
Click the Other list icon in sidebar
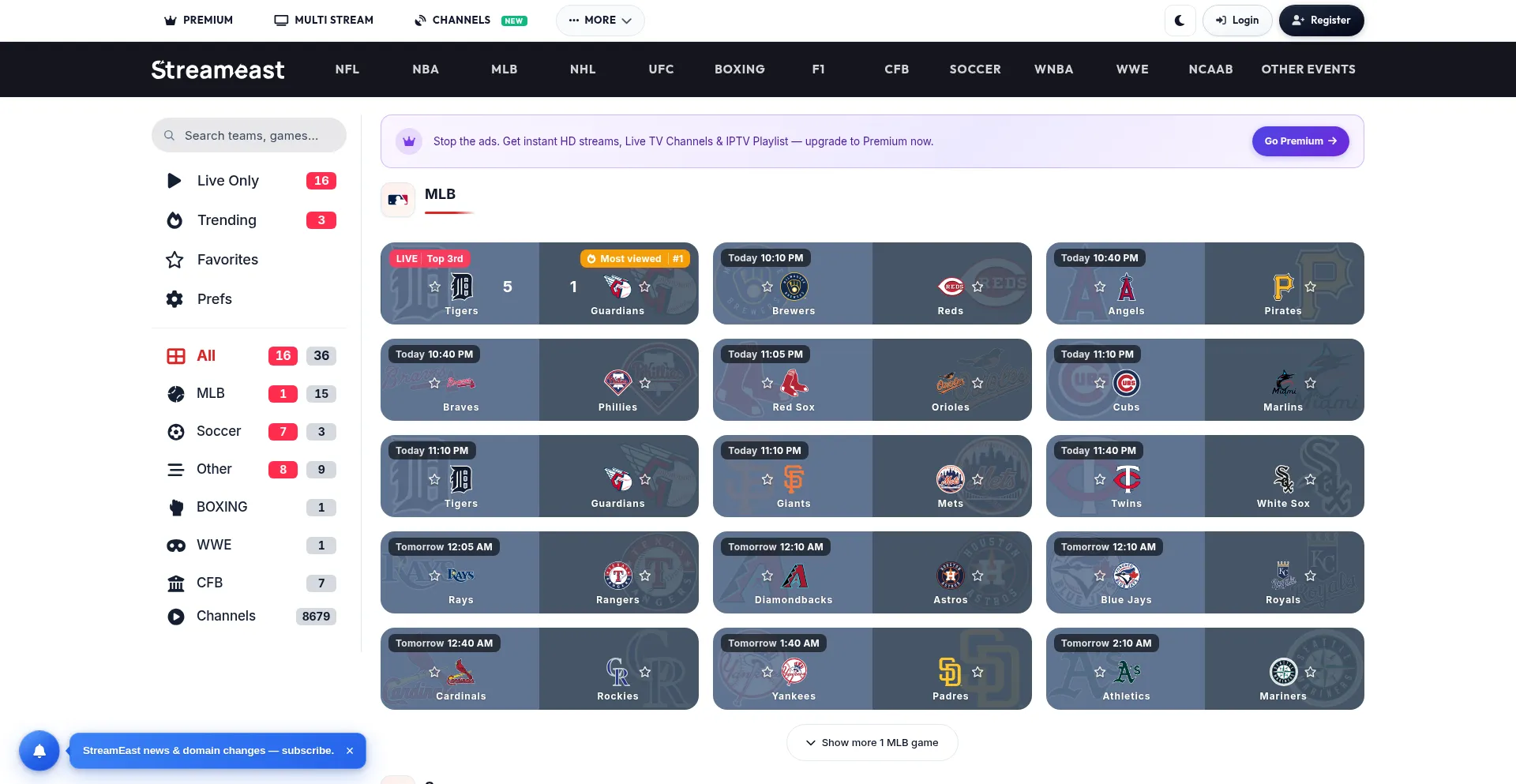pyautogui.click(x=176, y=470)
